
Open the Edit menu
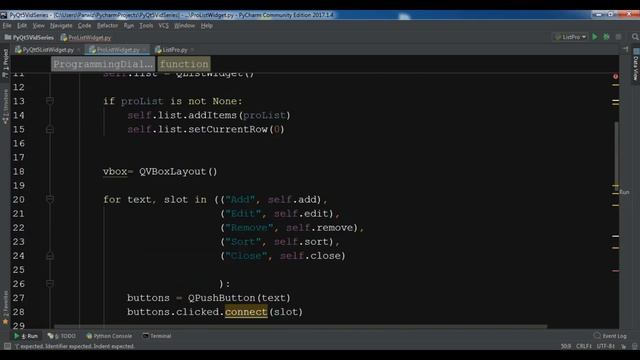coord(22,26)
